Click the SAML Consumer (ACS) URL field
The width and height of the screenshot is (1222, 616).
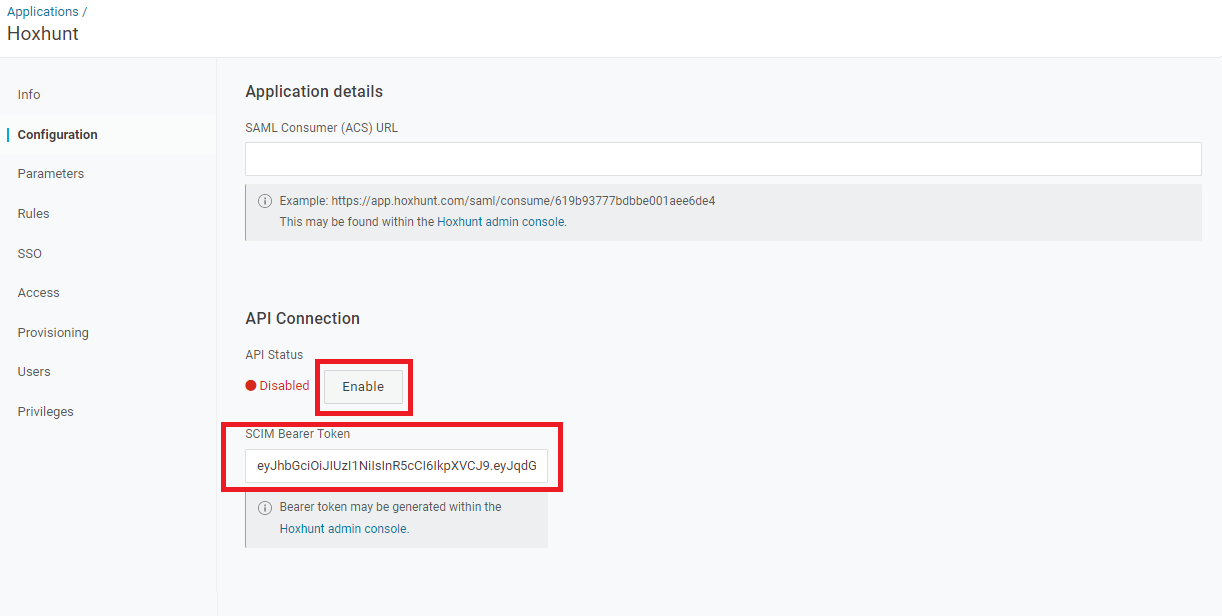[723, 159]
